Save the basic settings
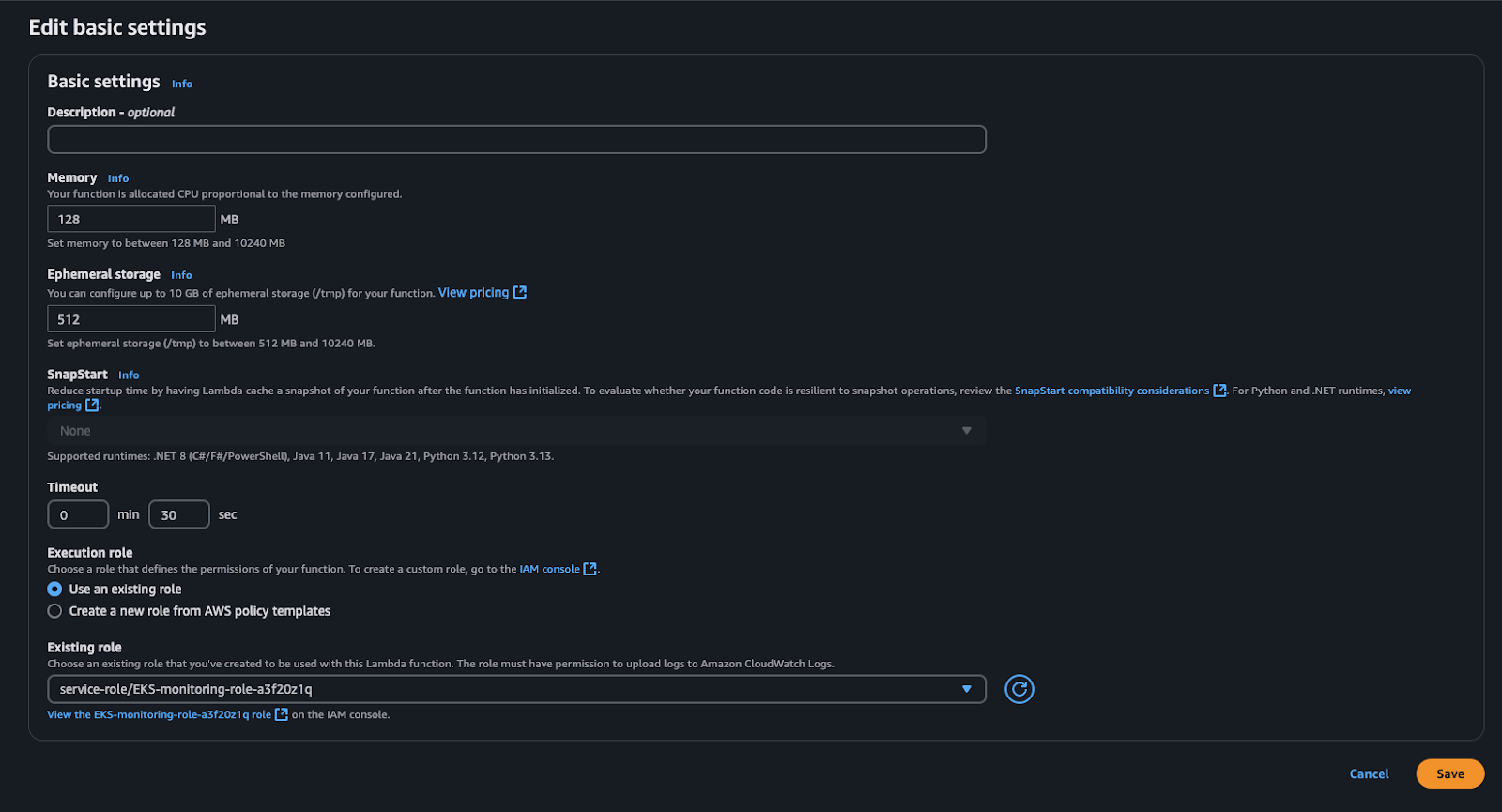The height and width of the screenshot is (812, 1502). click(1449, 774)
